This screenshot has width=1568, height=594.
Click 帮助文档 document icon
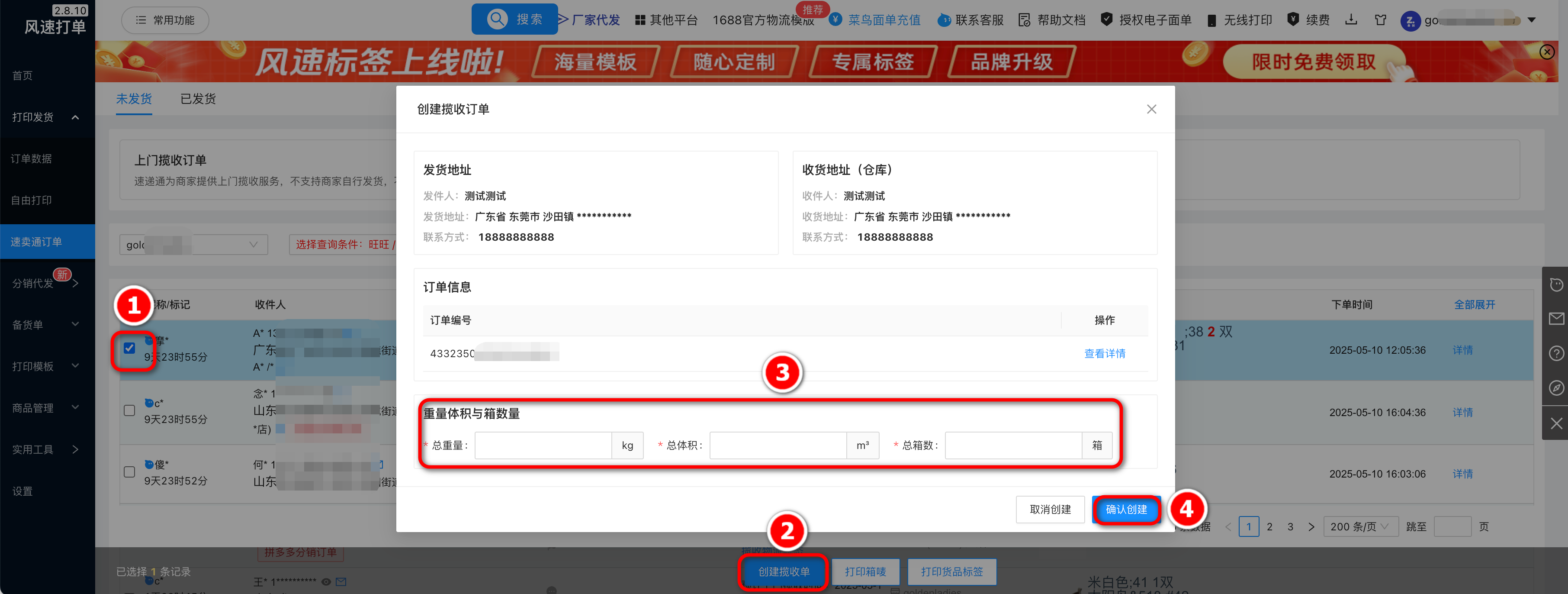pos(1025,20)
